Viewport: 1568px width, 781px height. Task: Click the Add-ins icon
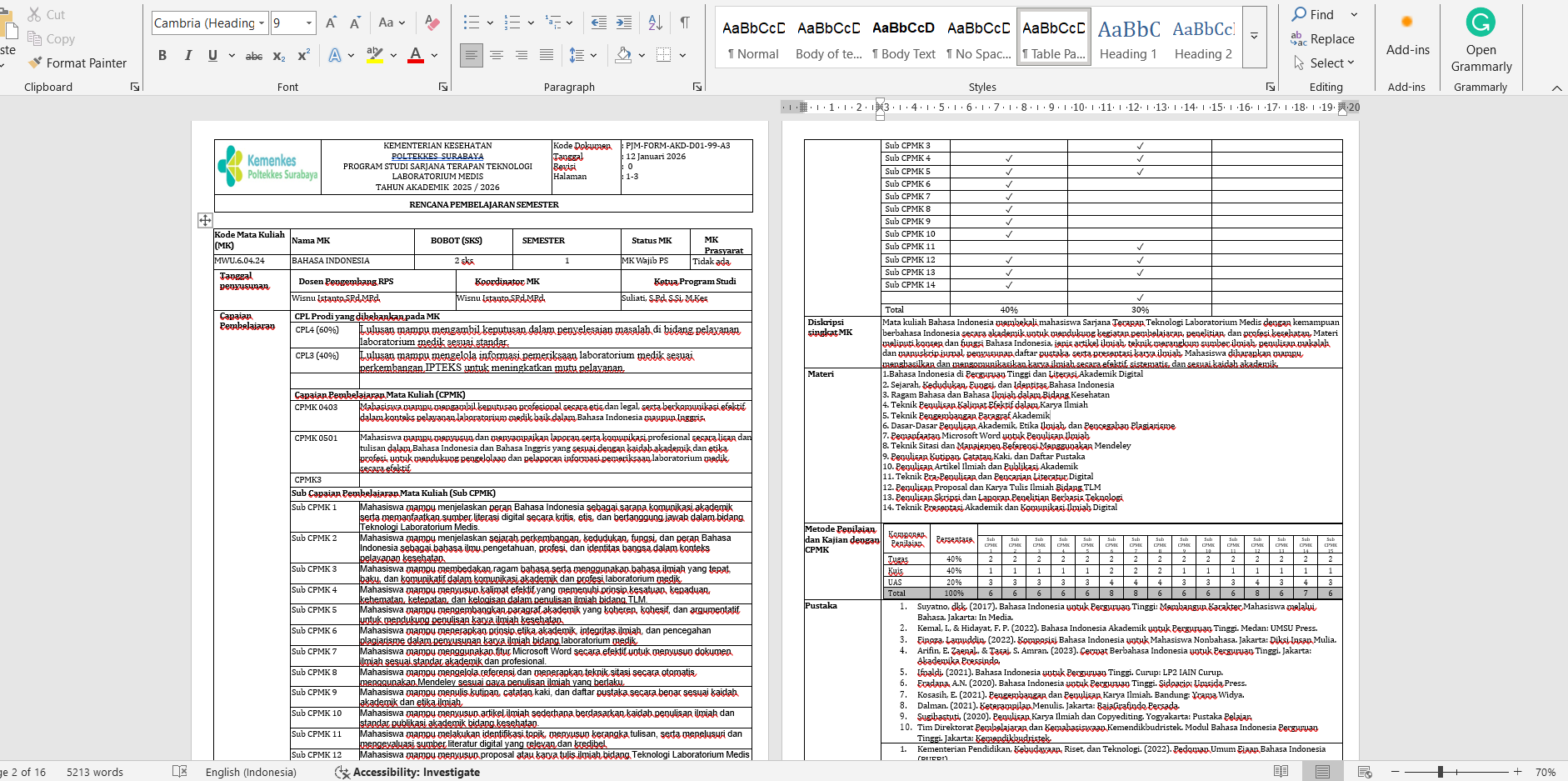click(1407, 33)
